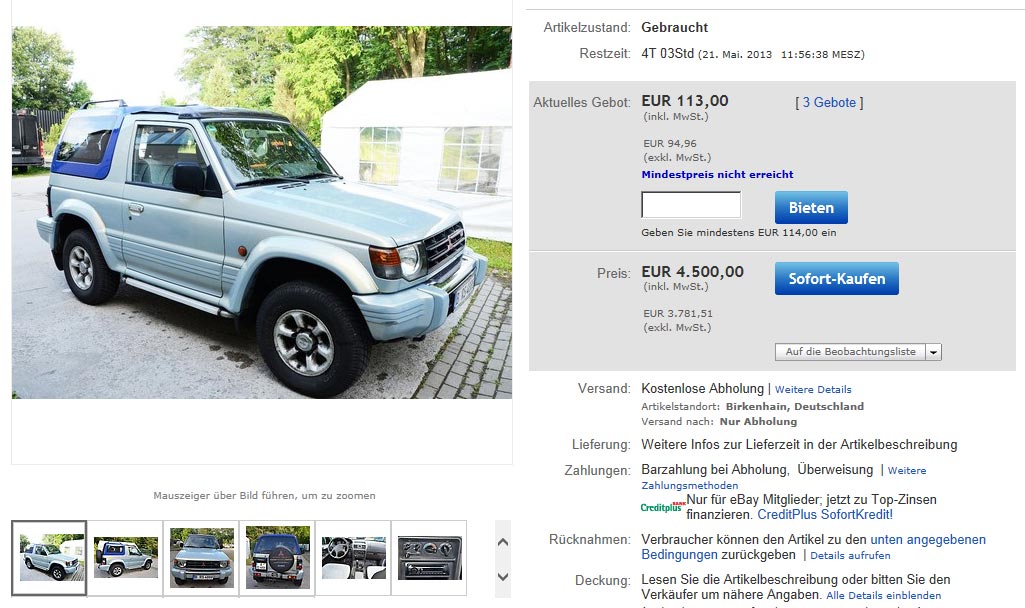Select the second thumbnail with blue hardtop
This screenshot has width=1025, height=608.
click(125, 558)
